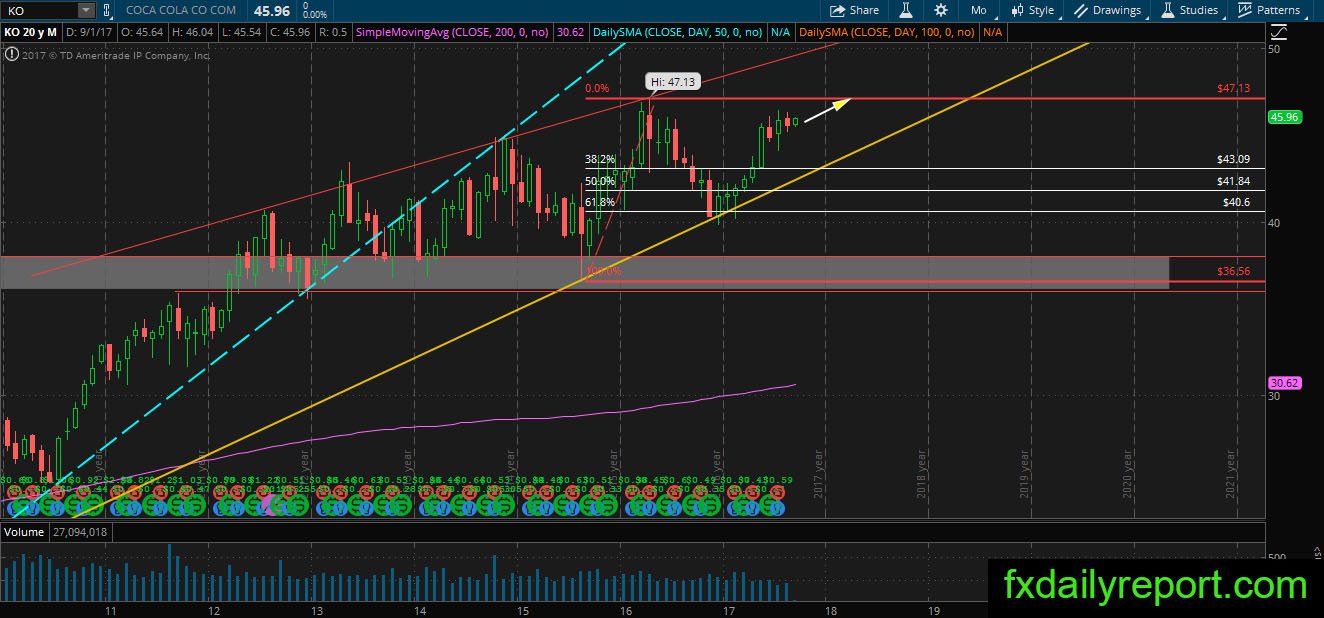1324x618 pixels.
Task: Click the magenta 30.62 price axis badge
Action: click(1283, 383)
